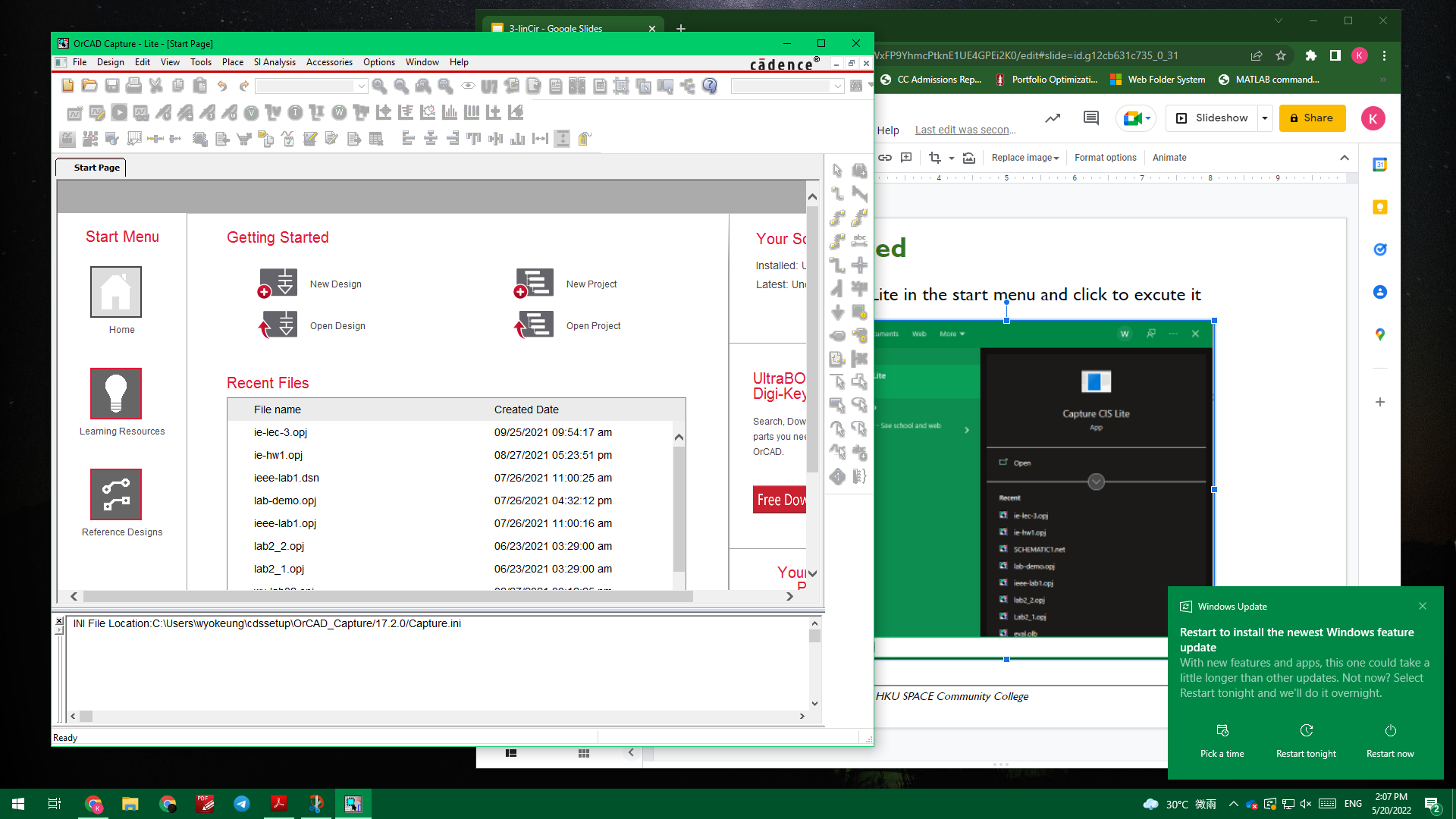Image resolution: width=1456 pixels, height=819 pixels.
Task: Click the Pick a time button
Action: coord(1222,741)
